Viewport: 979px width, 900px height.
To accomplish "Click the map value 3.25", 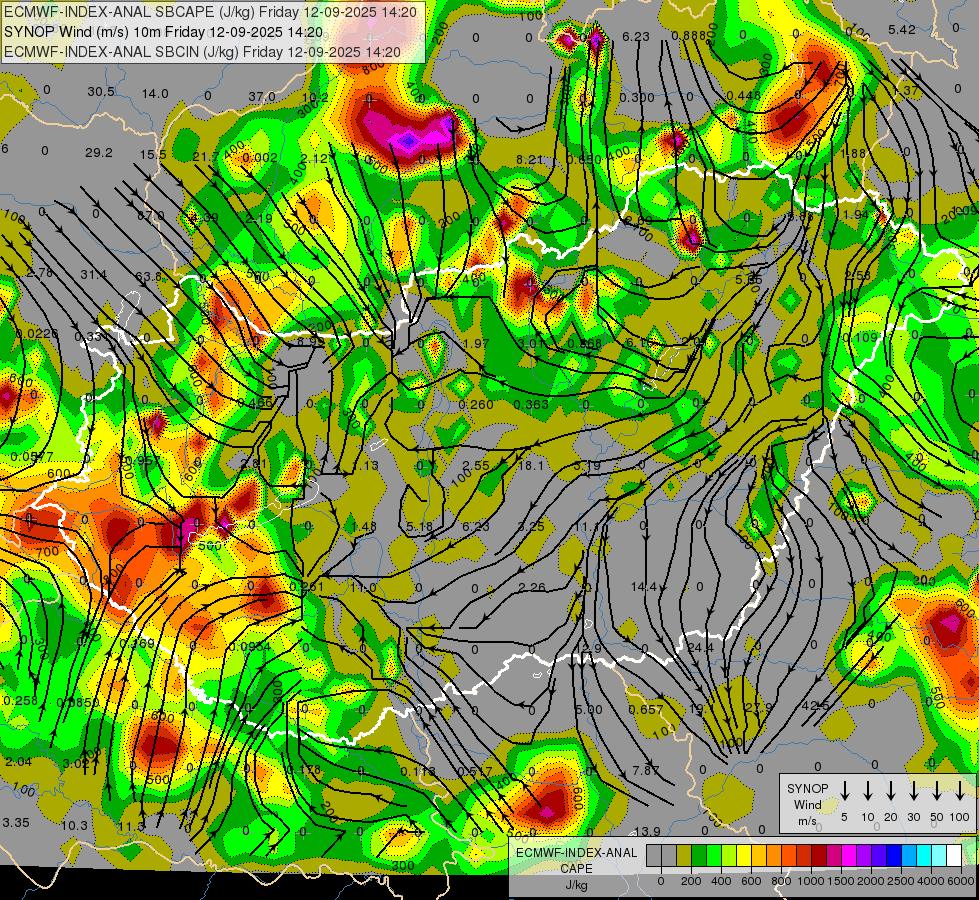I will [531, 527].
